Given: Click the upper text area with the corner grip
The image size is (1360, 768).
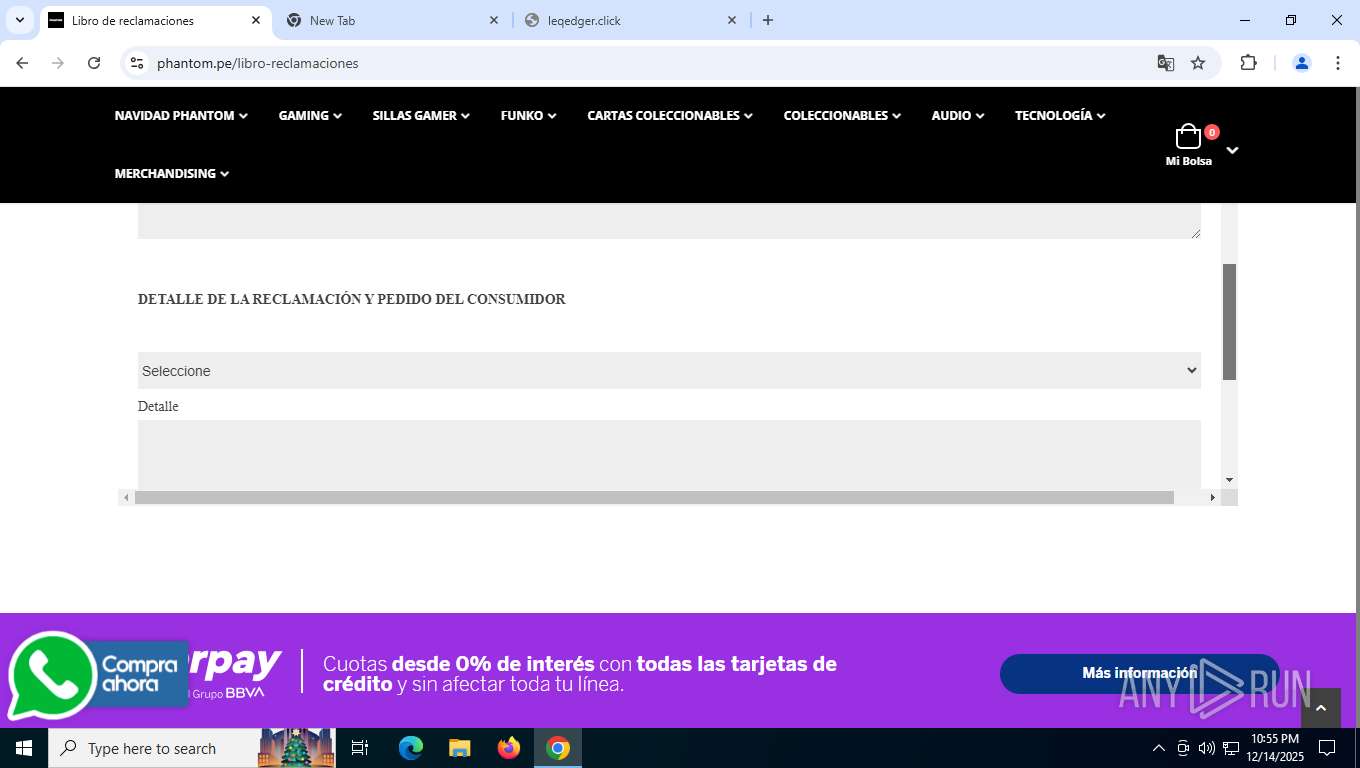Looking at the screenshot, I should pos(669,221).
